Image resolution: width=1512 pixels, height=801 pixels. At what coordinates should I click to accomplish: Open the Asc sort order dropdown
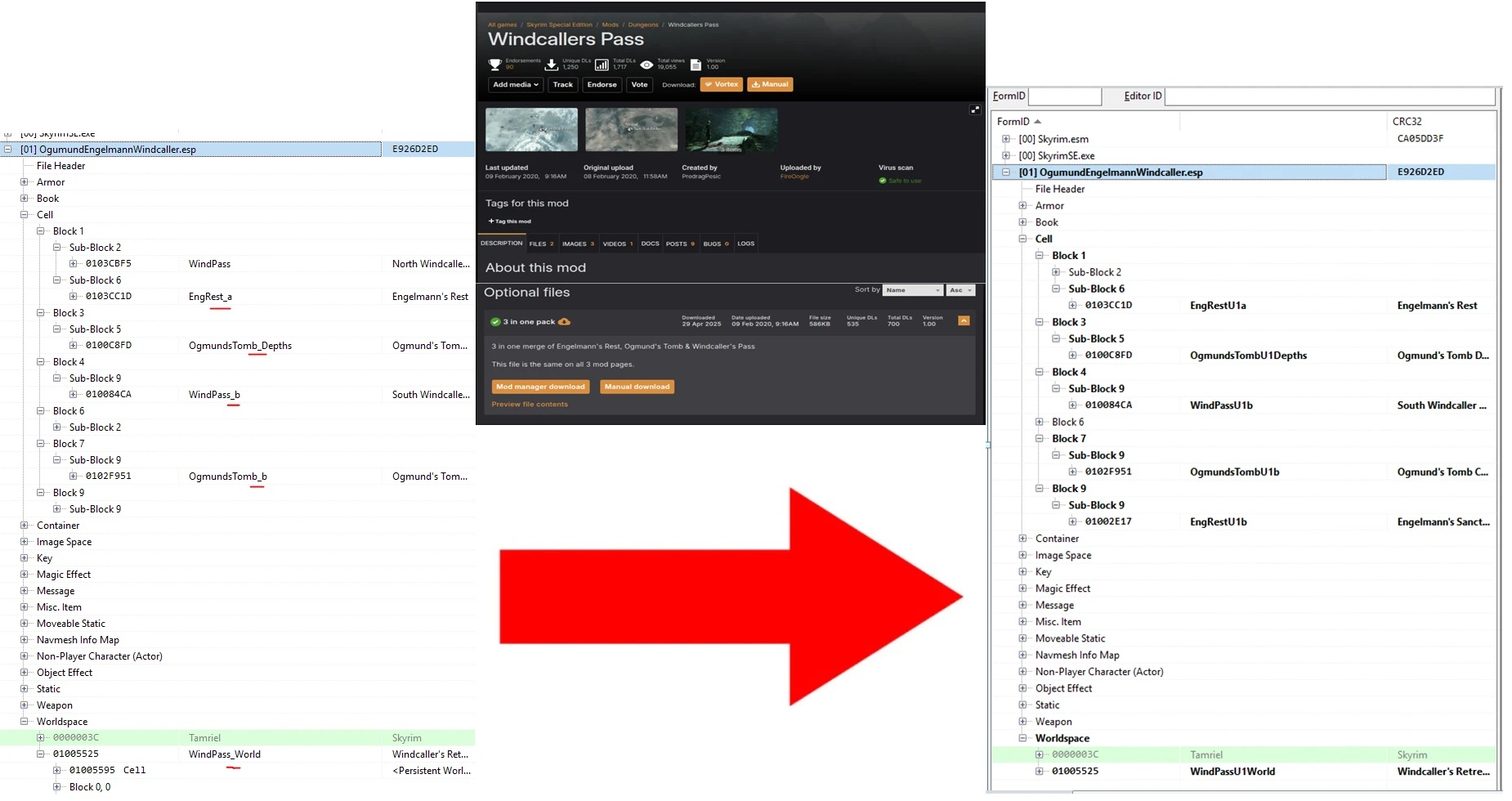pyautogui.click(x=960, y=290)
